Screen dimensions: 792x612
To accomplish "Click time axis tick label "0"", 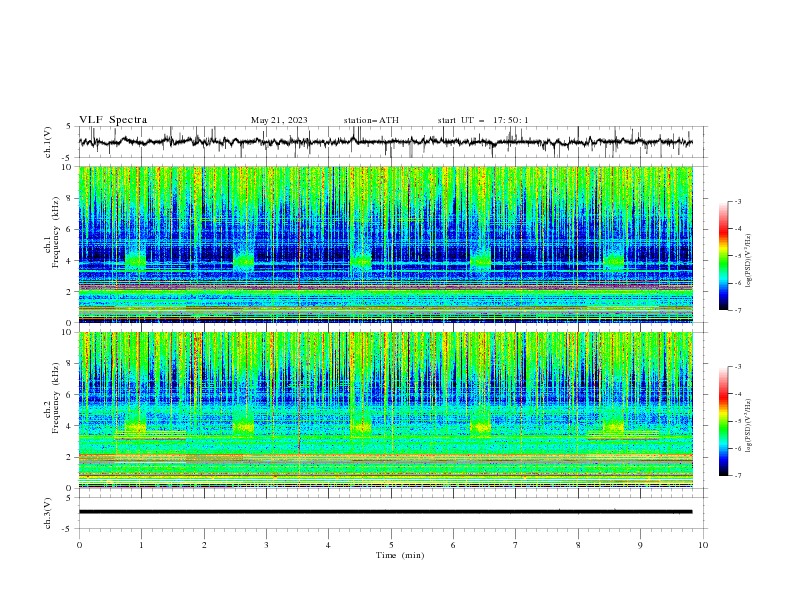I will [x=79, y=545].
